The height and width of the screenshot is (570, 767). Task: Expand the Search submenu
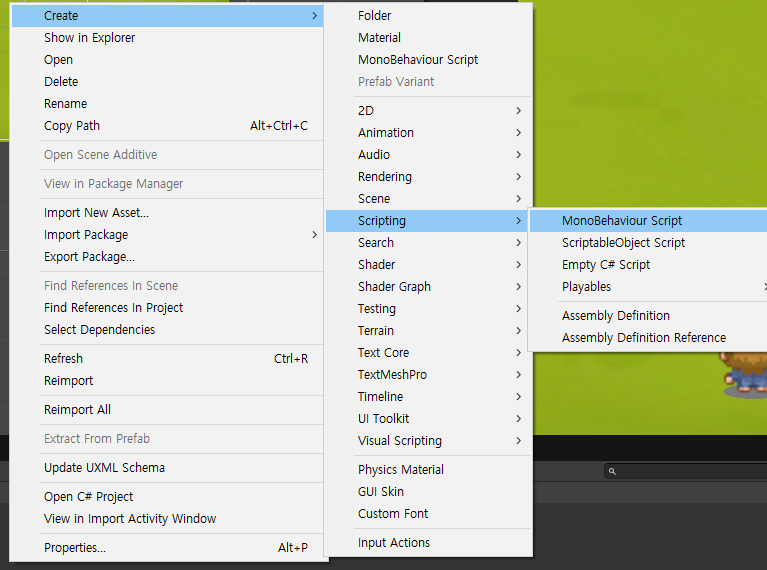coord(429,243)
